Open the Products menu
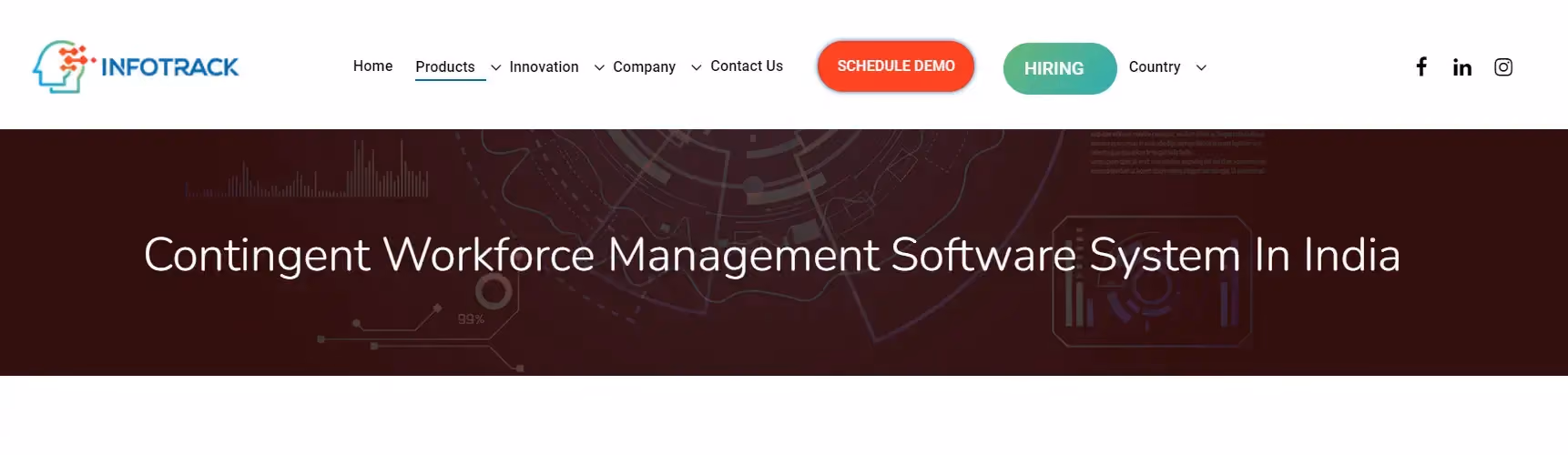This screenshot has height=455, width=1568. tap(445, 67)
